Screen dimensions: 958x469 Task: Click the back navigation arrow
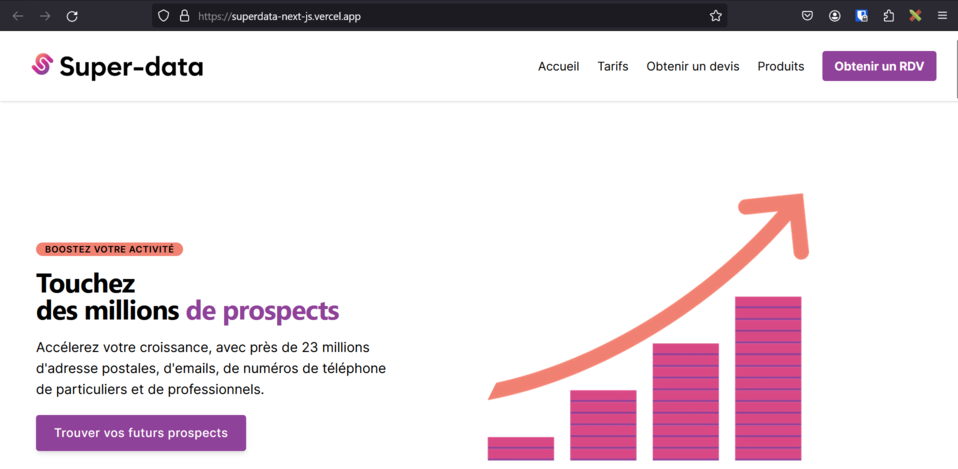point(18,16)
